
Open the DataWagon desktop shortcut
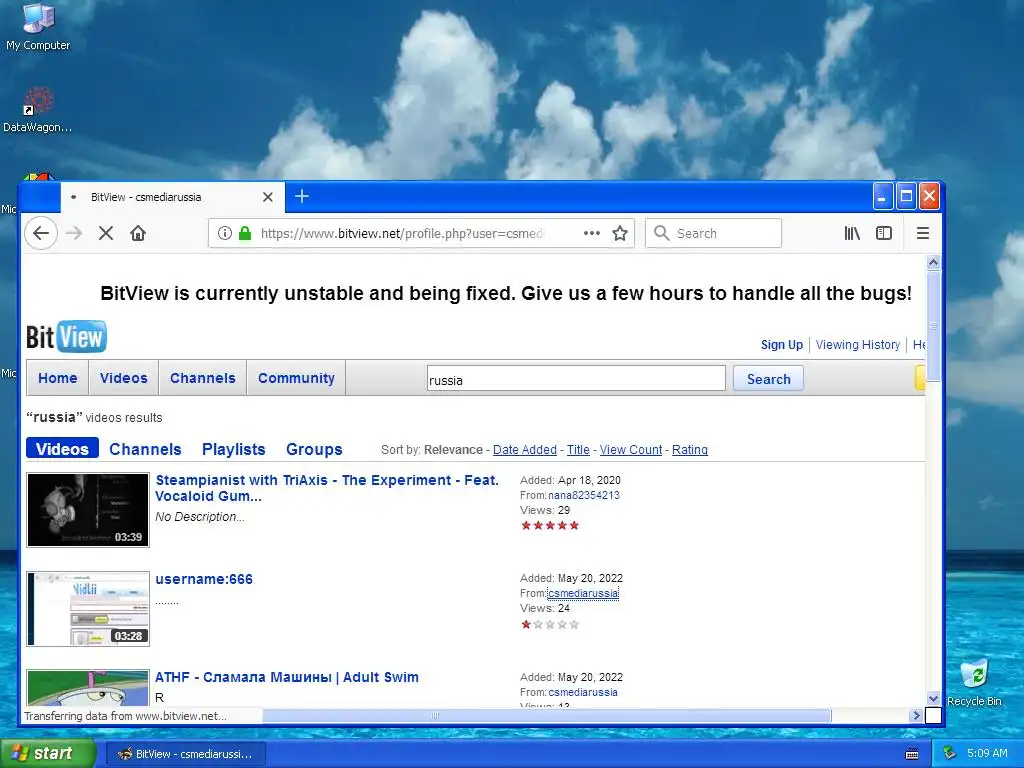[38, 110]
